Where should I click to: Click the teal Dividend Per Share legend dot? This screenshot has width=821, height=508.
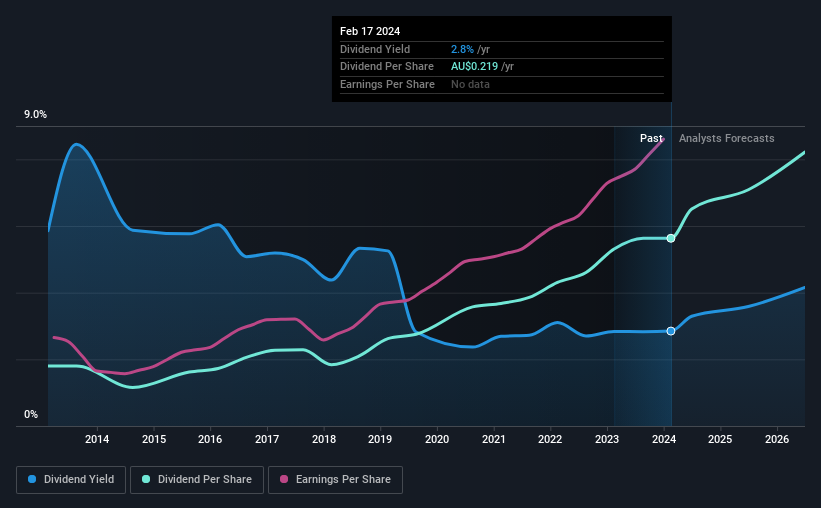tap(146, 479)
